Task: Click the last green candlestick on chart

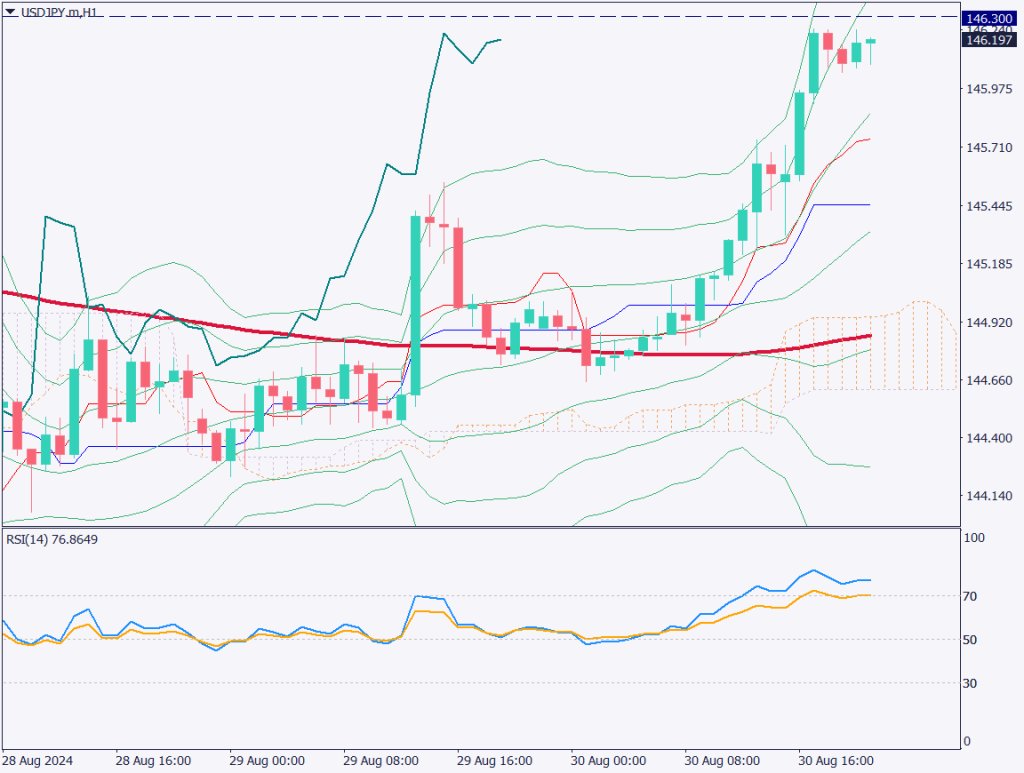Action: click(x=871, y=41)
